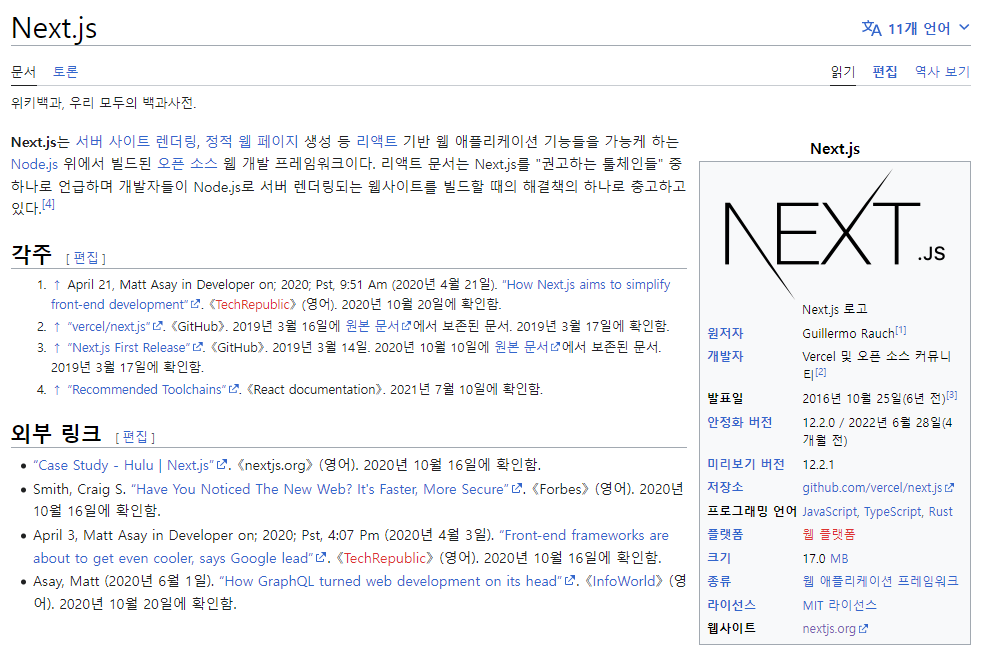The width and height of the screenshot is (982, 652).
Task: Switch to the 토론 tab
Action: point(65,72)
